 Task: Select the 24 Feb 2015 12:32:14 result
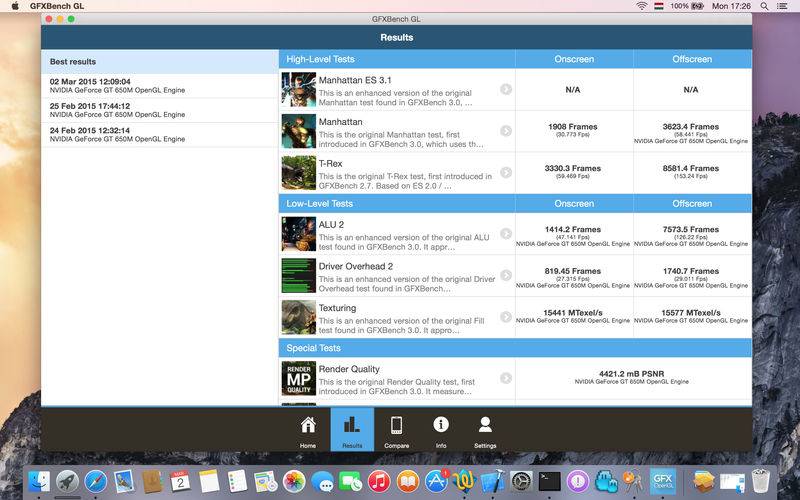[160, 135]
